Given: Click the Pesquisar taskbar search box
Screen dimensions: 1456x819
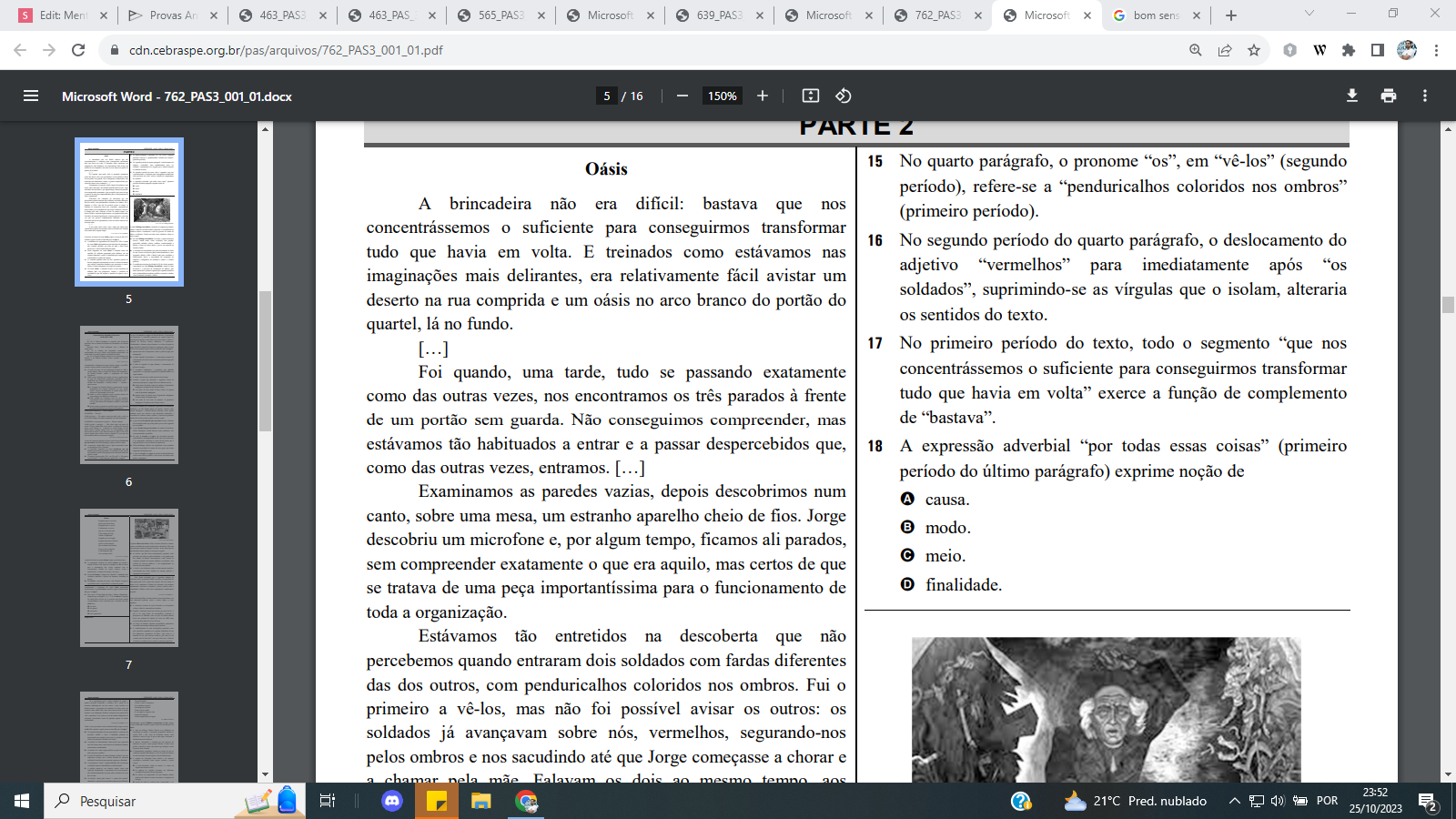Looking at the screenshot, I should coord(175,801).
